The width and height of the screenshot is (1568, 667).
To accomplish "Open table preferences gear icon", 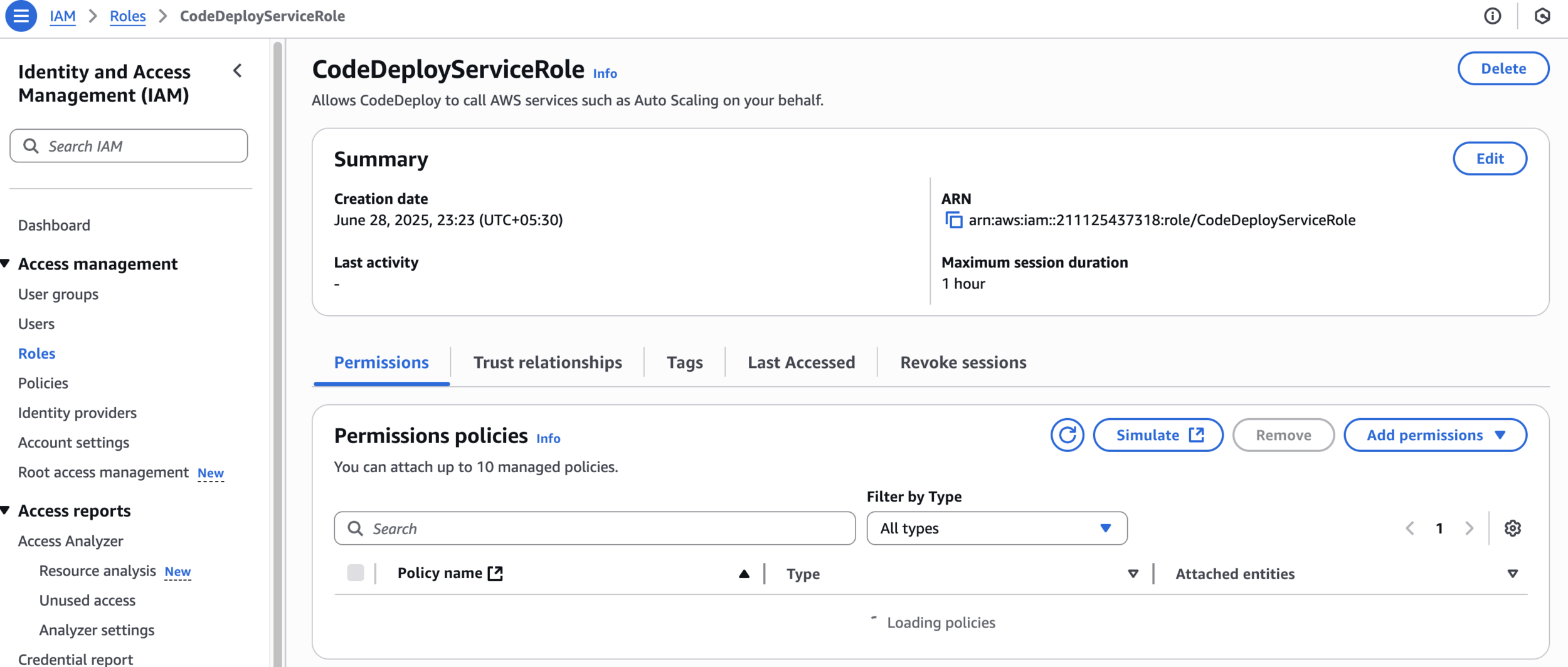I will click(1512, 528).
